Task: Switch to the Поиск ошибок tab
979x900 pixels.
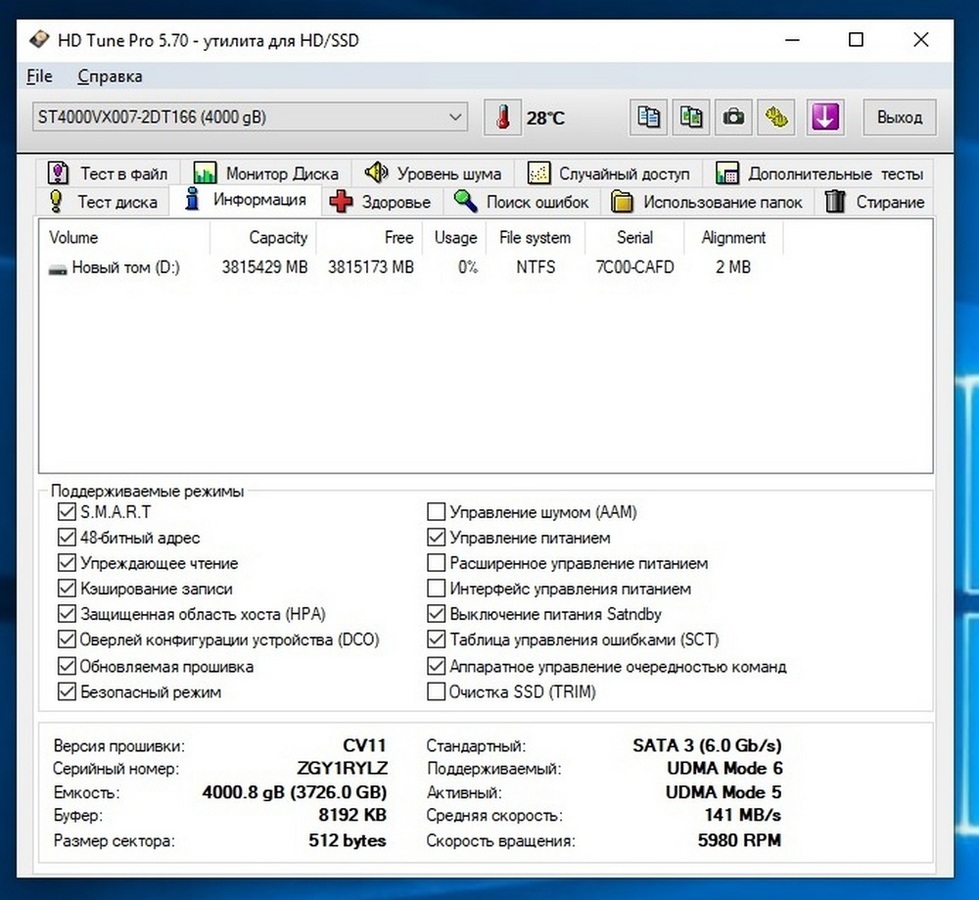Action: (523, 202)
